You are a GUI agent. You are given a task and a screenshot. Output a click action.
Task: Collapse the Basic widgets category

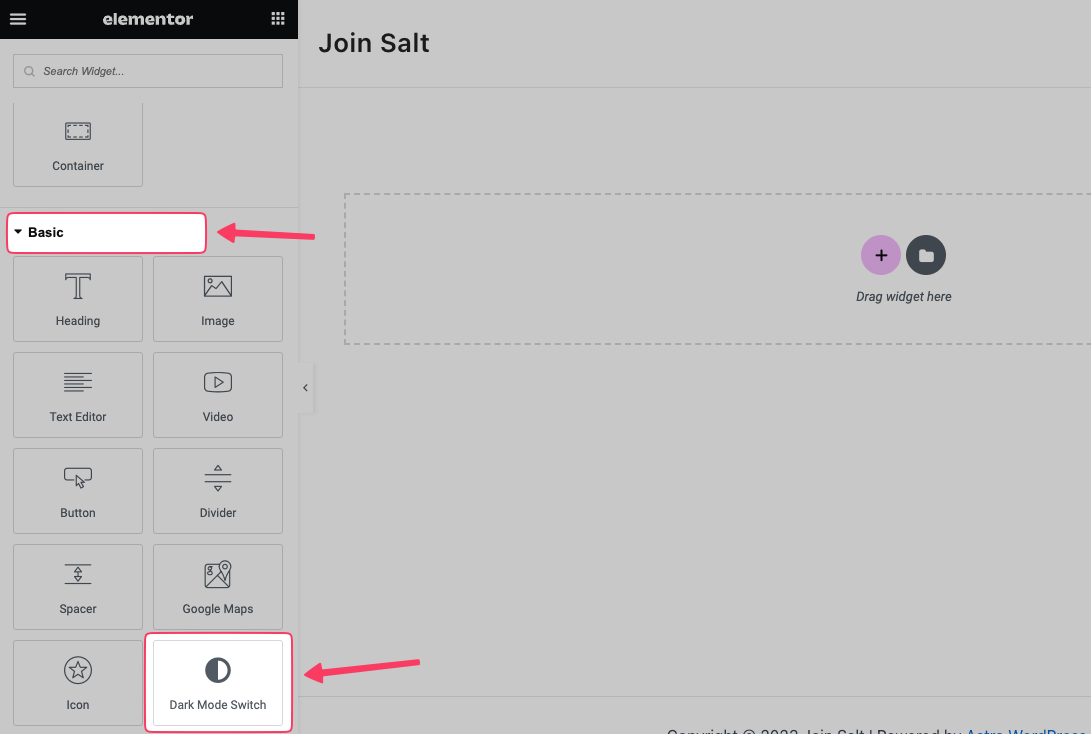pyautogui.click(x=106, y=232)
